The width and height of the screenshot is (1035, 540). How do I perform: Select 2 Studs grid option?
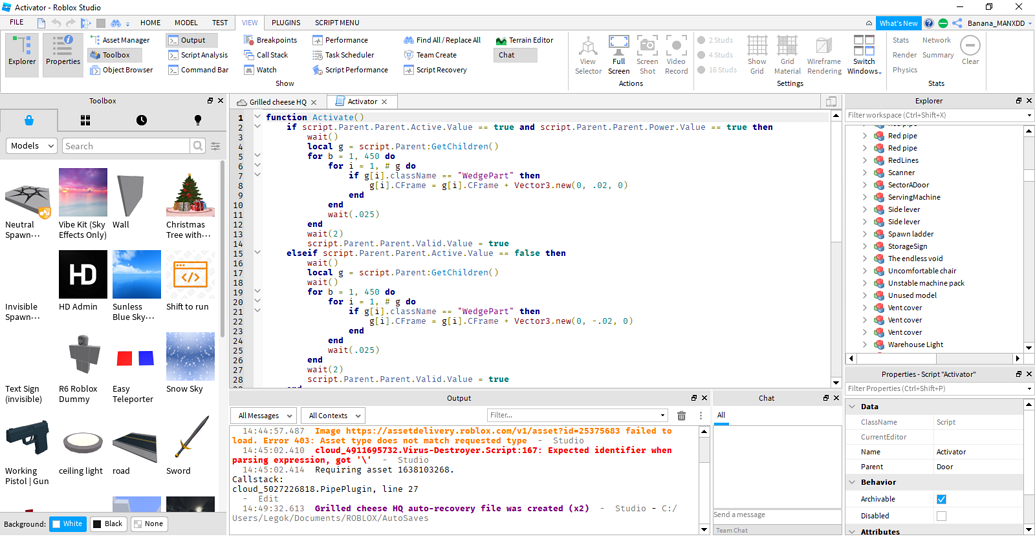tap(716, 40)
